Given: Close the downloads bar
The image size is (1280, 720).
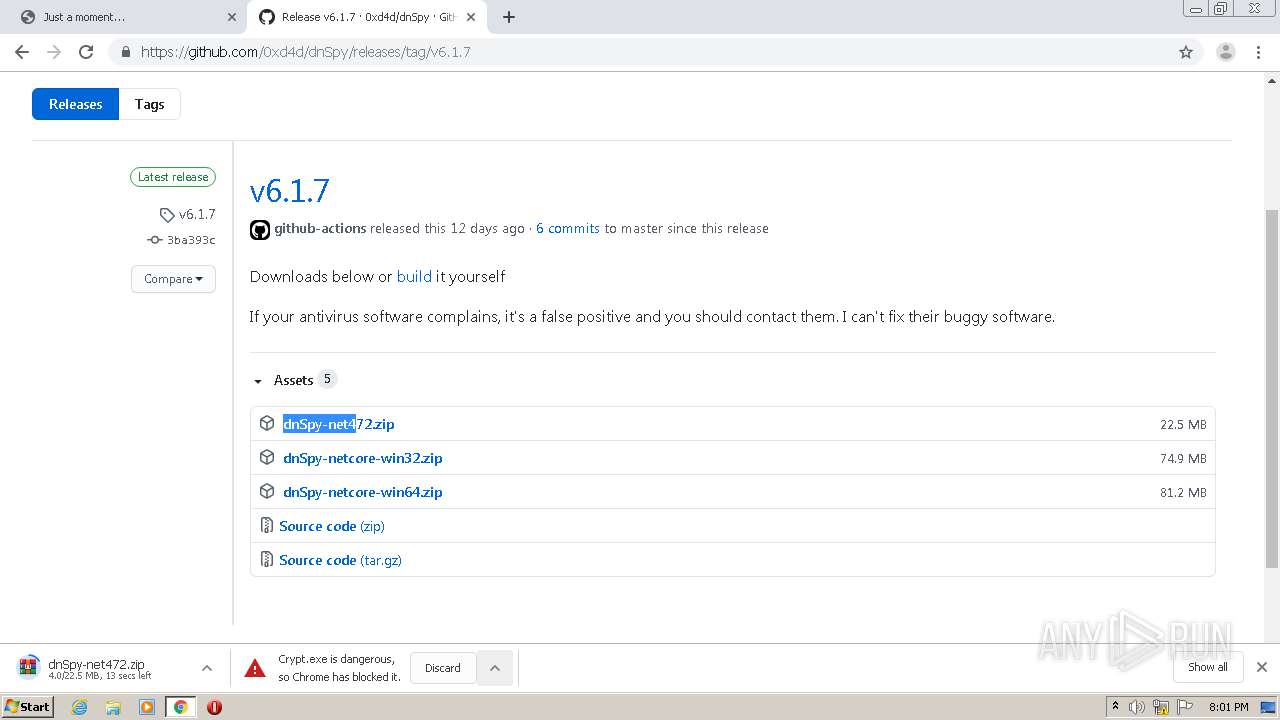Looking at the screenshot, I should pyautogui.click(x=1262, y=667).
